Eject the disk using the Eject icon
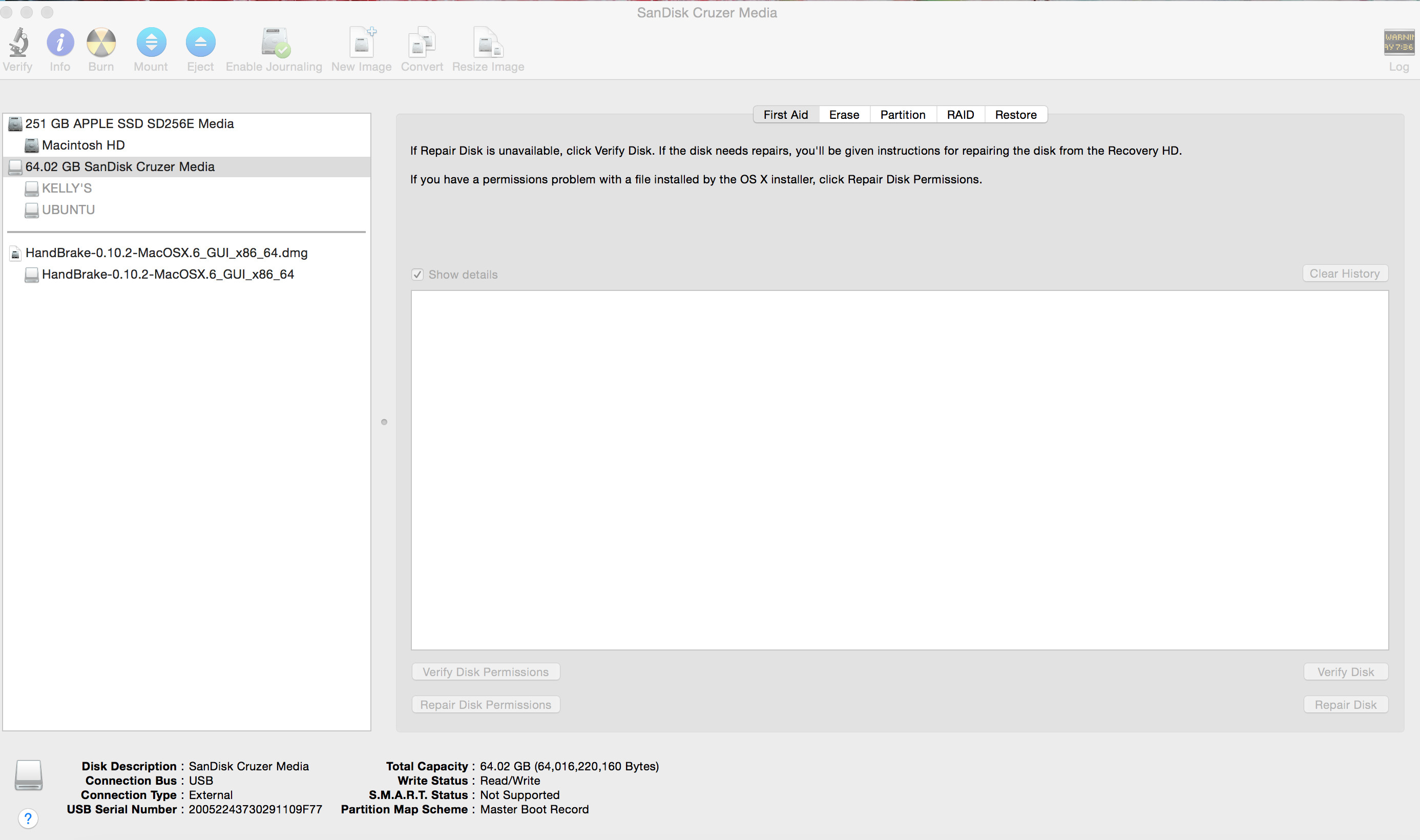Image resolution: width=1420 pixels, height=840 pixels. click(200, 43)
